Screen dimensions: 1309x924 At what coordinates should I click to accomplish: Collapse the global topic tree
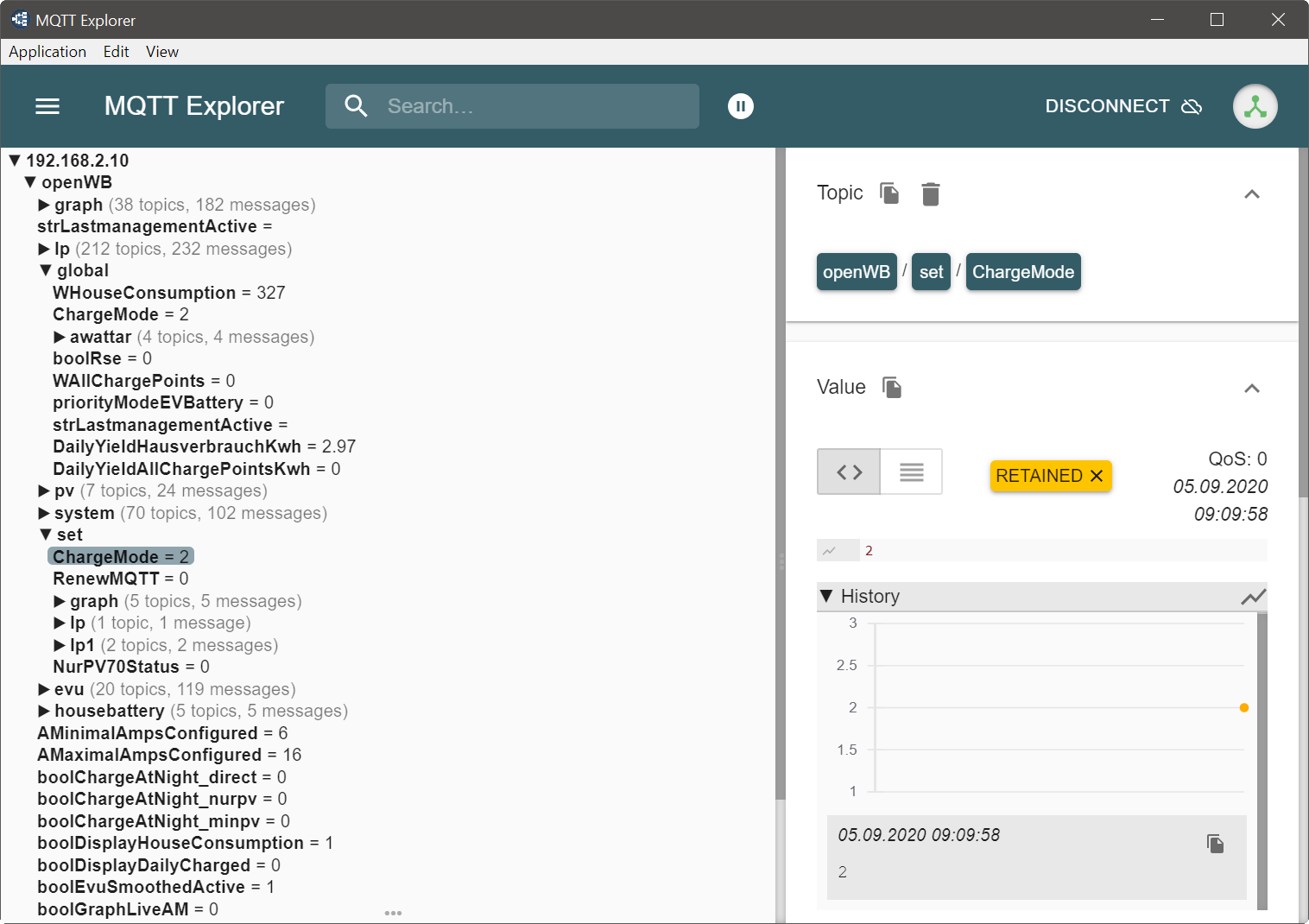click(x=46, y=271)
